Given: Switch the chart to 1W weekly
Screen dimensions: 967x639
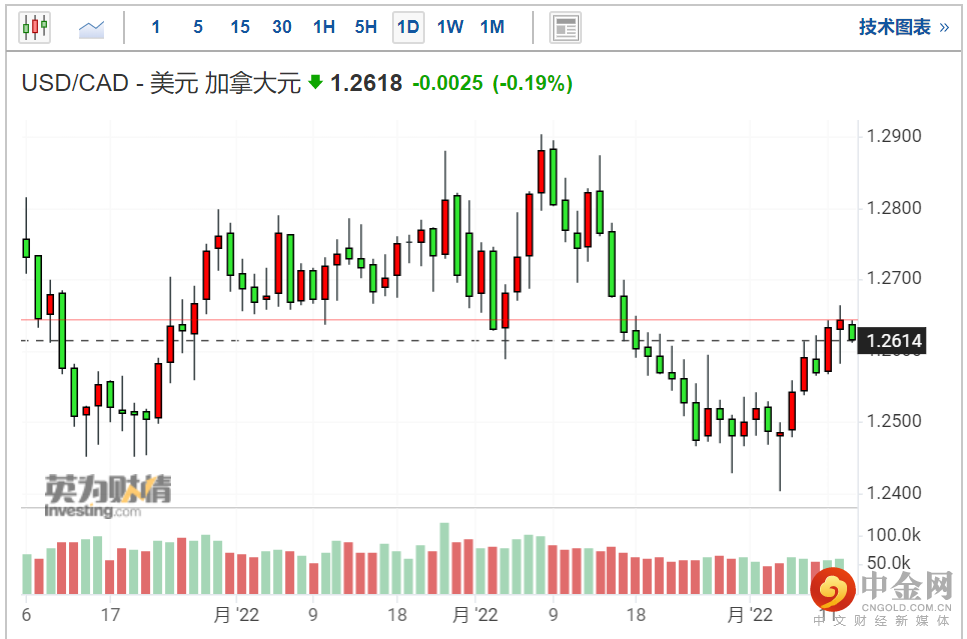Looking at the screenshot, I should click(x=450, y=27).
